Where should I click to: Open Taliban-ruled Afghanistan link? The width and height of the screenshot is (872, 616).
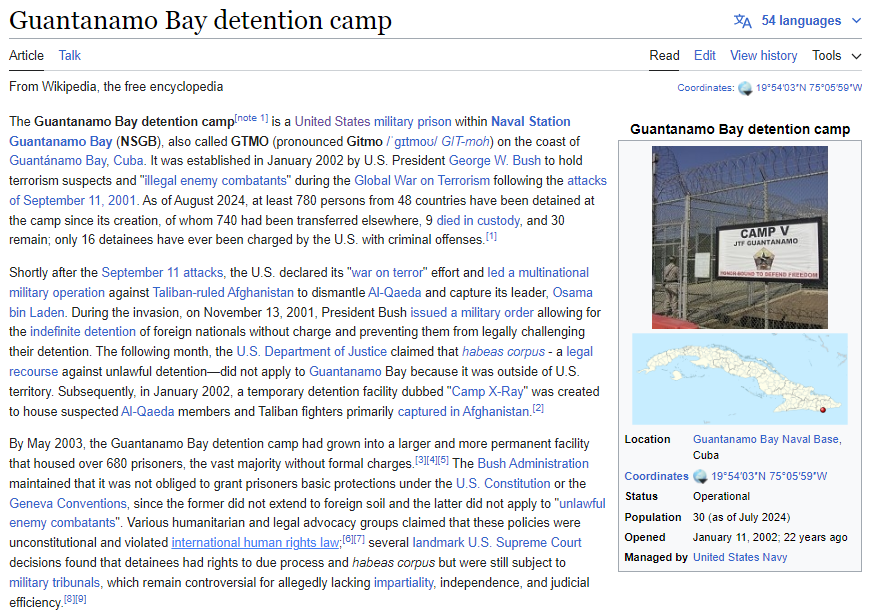click(223, 292)
